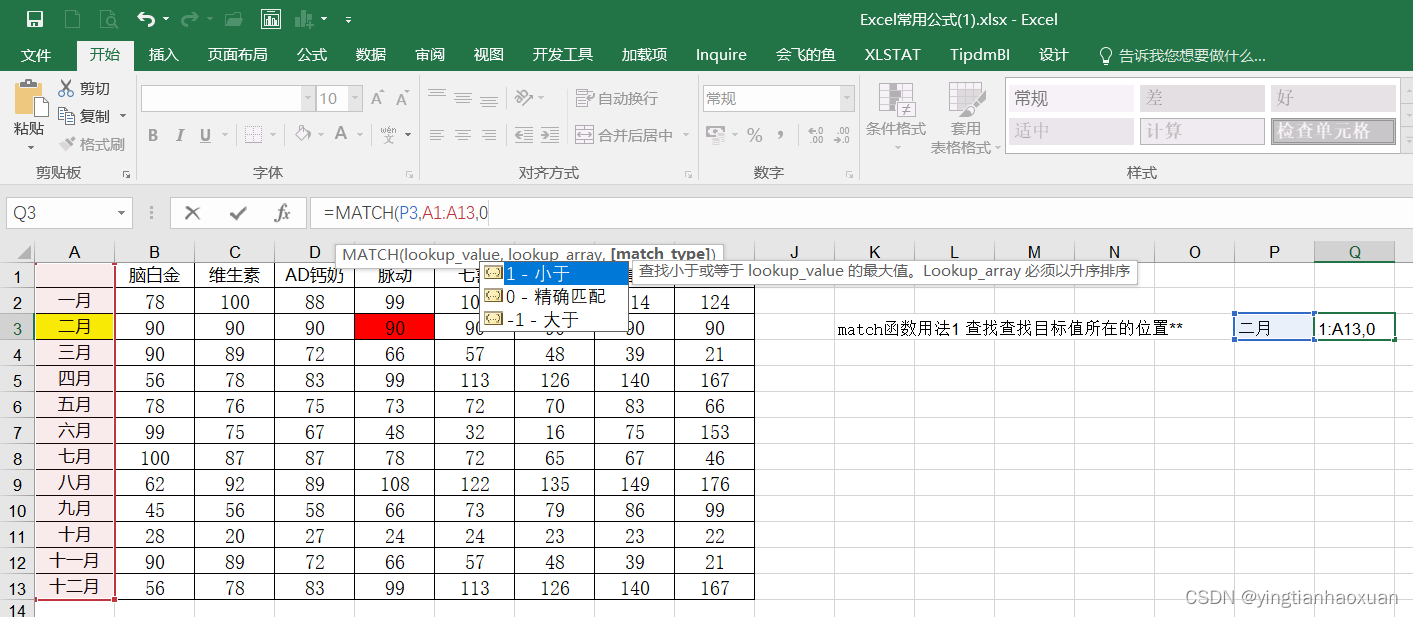
Task: Click the Cut (剪切) scissors button
Action: (85, 89)
